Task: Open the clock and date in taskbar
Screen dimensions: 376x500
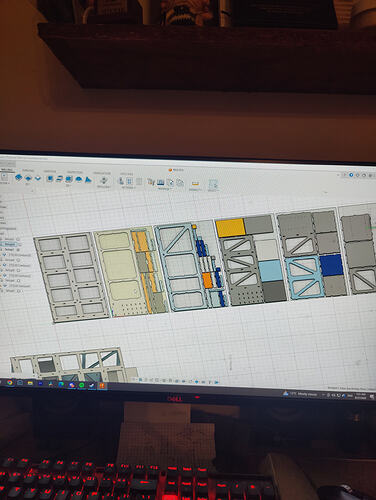Action: tap(361, 396)
